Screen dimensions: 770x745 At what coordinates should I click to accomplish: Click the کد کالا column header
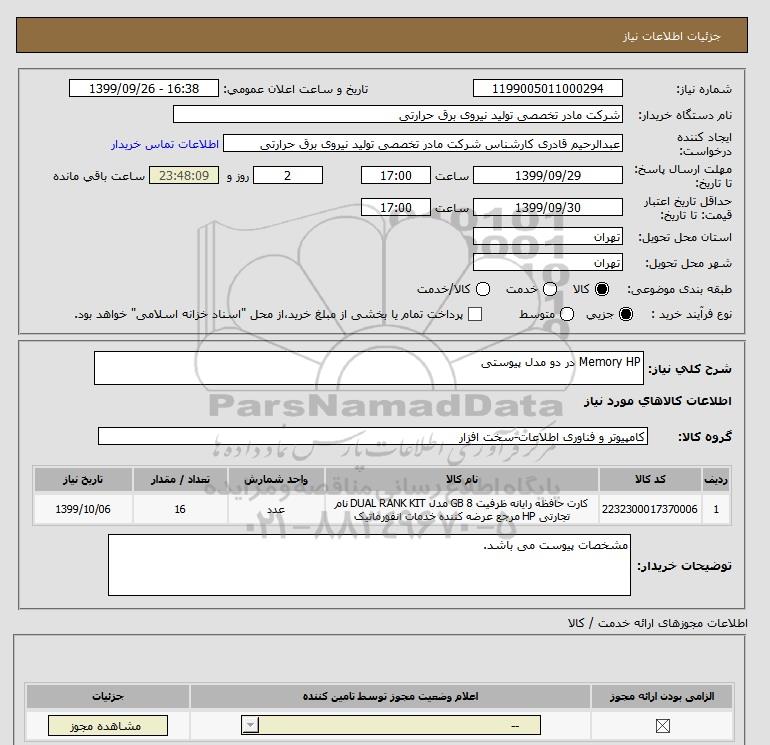(650, 479)
